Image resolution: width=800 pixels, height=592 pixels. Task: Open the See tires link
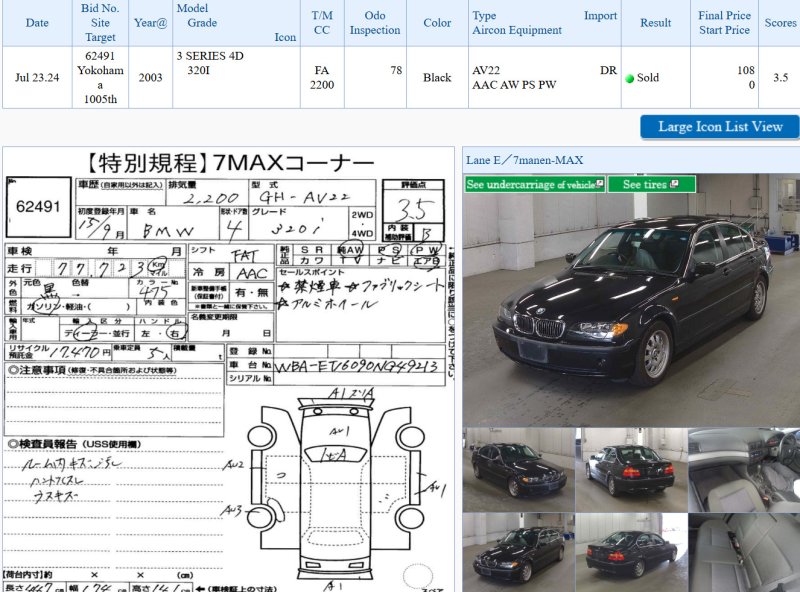(651, 184)
